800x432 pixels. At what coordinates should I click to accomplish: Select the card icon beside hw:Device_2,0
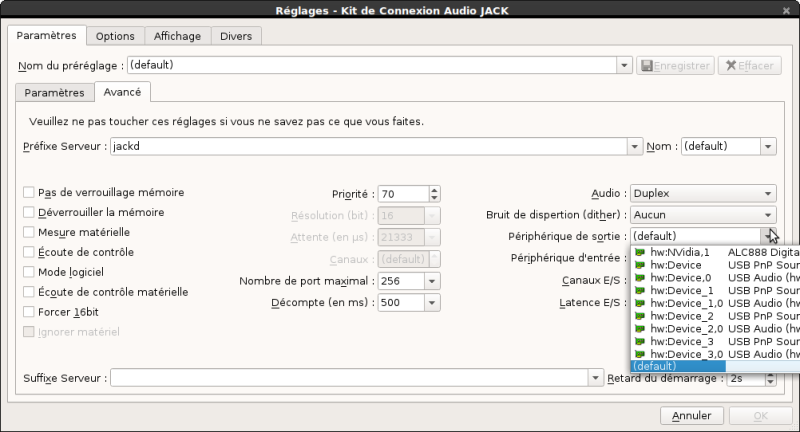pos(639,328)
